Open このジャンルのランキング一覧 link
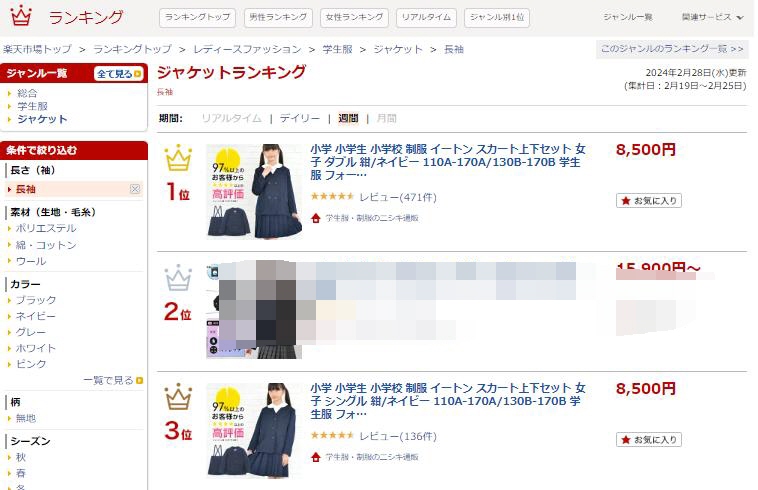The height and width of the screenshot is (490, 758). (x=672, y=49)
